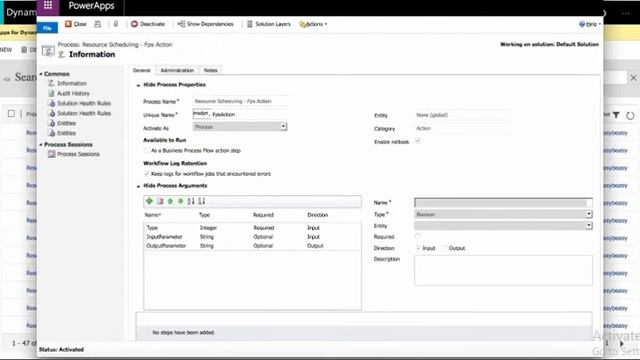The height and width of the screenshot is (360, 640).
Task: Click the Unique Name field
Action: point(240,114)
